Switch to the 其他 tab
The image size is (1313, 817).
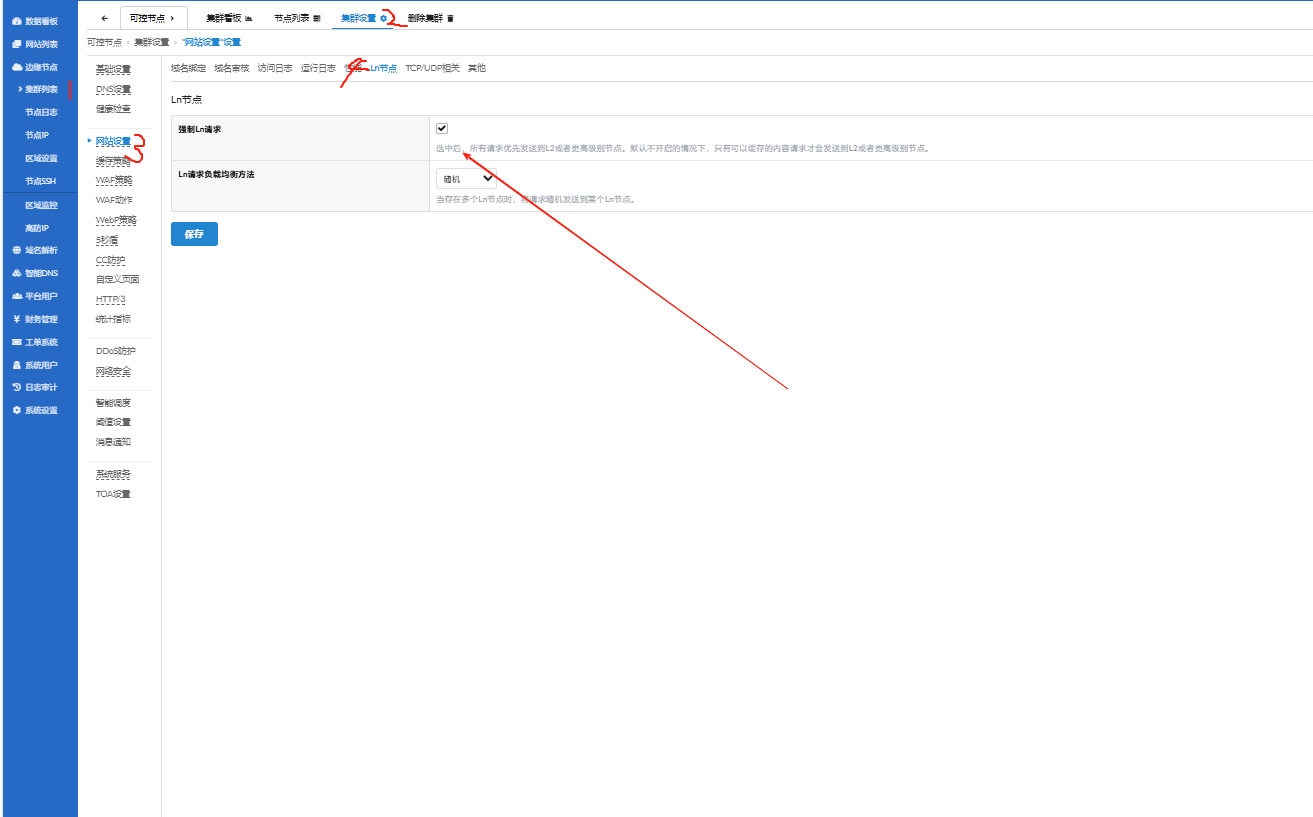point(477,68)
